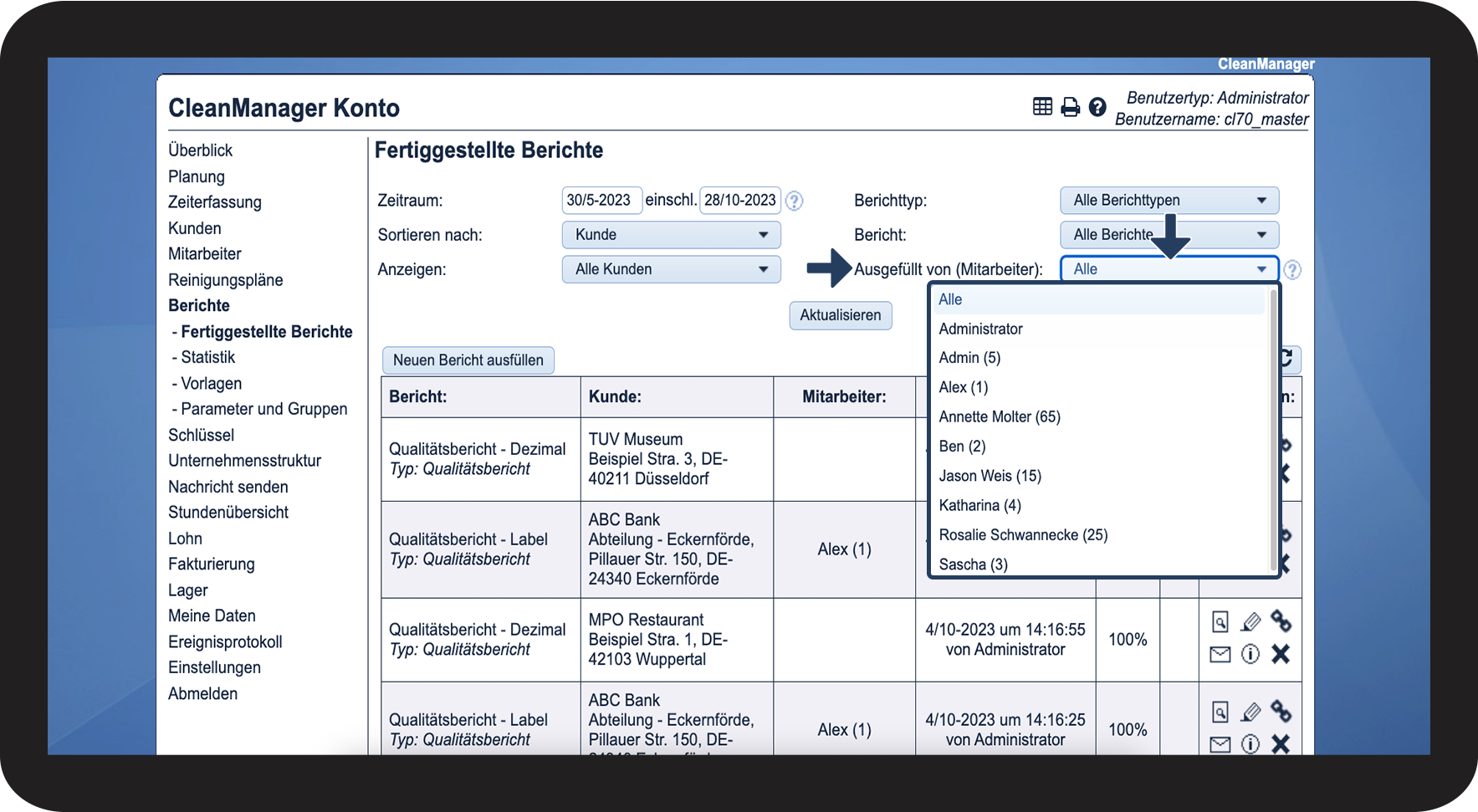
Task: Select Annette Molter (65) from the list
Action: [1000, 416]
